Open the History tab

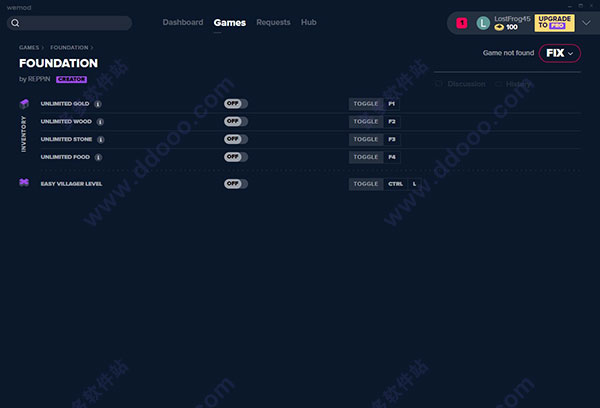[518, 84]
